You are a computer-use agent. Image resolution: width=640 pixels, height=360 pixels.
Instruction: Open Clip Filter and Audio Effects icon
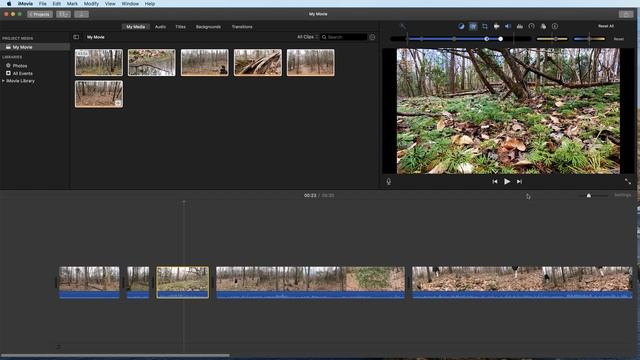pyautogui.click(x=543, y=26)
